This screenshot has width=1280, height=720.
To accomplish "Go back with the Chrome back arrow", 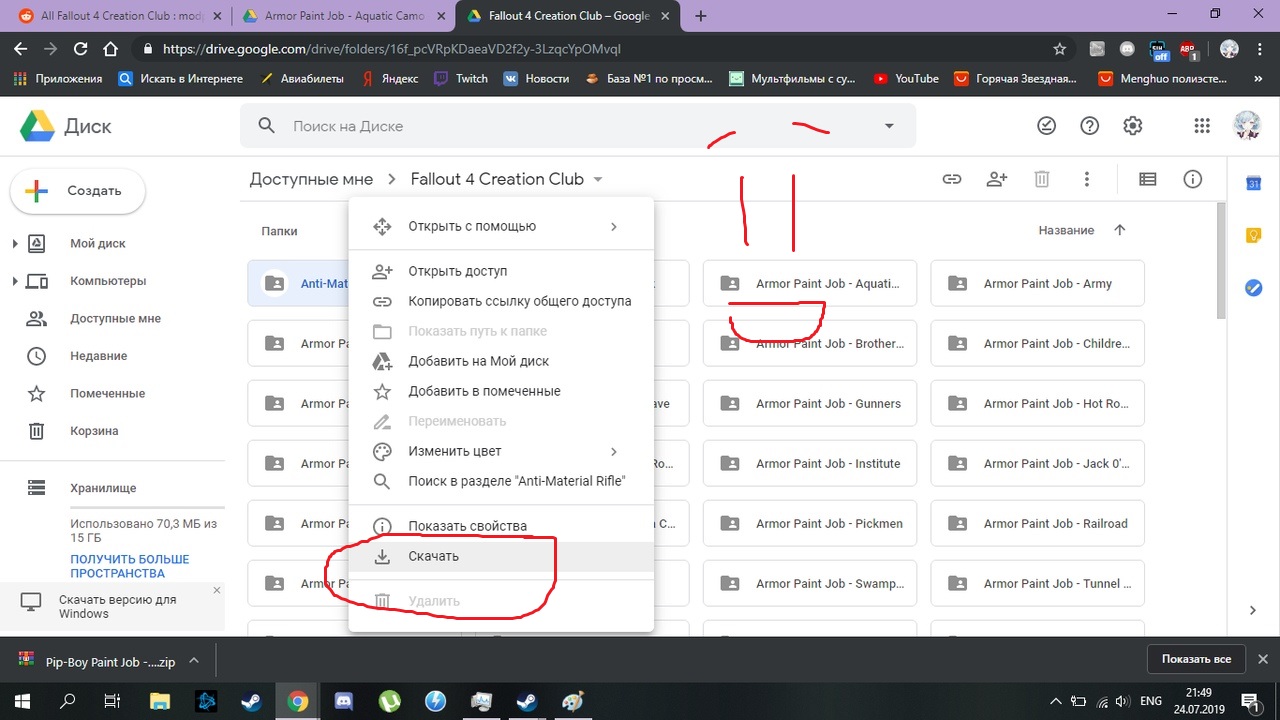I will [20, 48].
